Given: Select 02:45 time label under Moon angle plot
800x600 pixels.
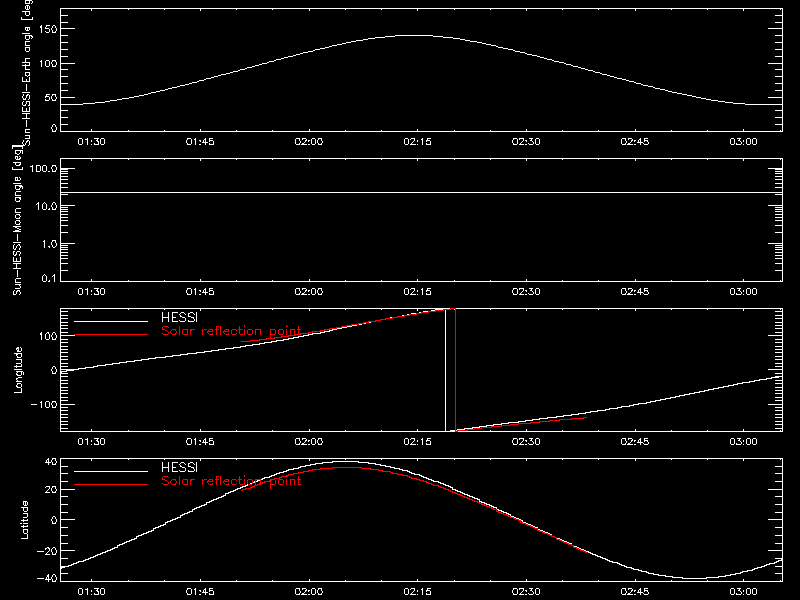Looking at the screenshot, I should click(x=635, y=291).
